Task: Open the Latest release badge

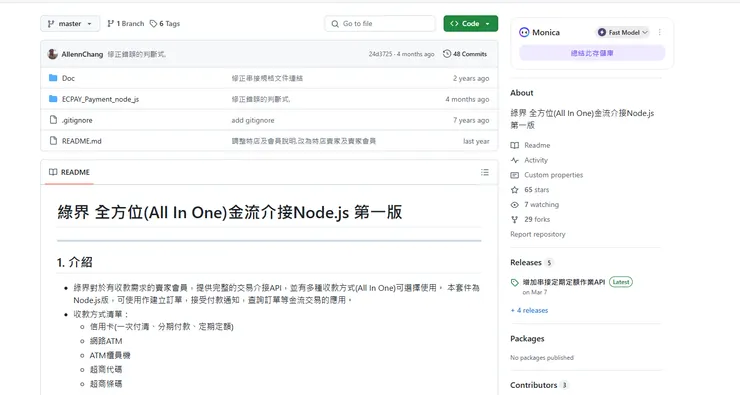Action: [621, 282]
